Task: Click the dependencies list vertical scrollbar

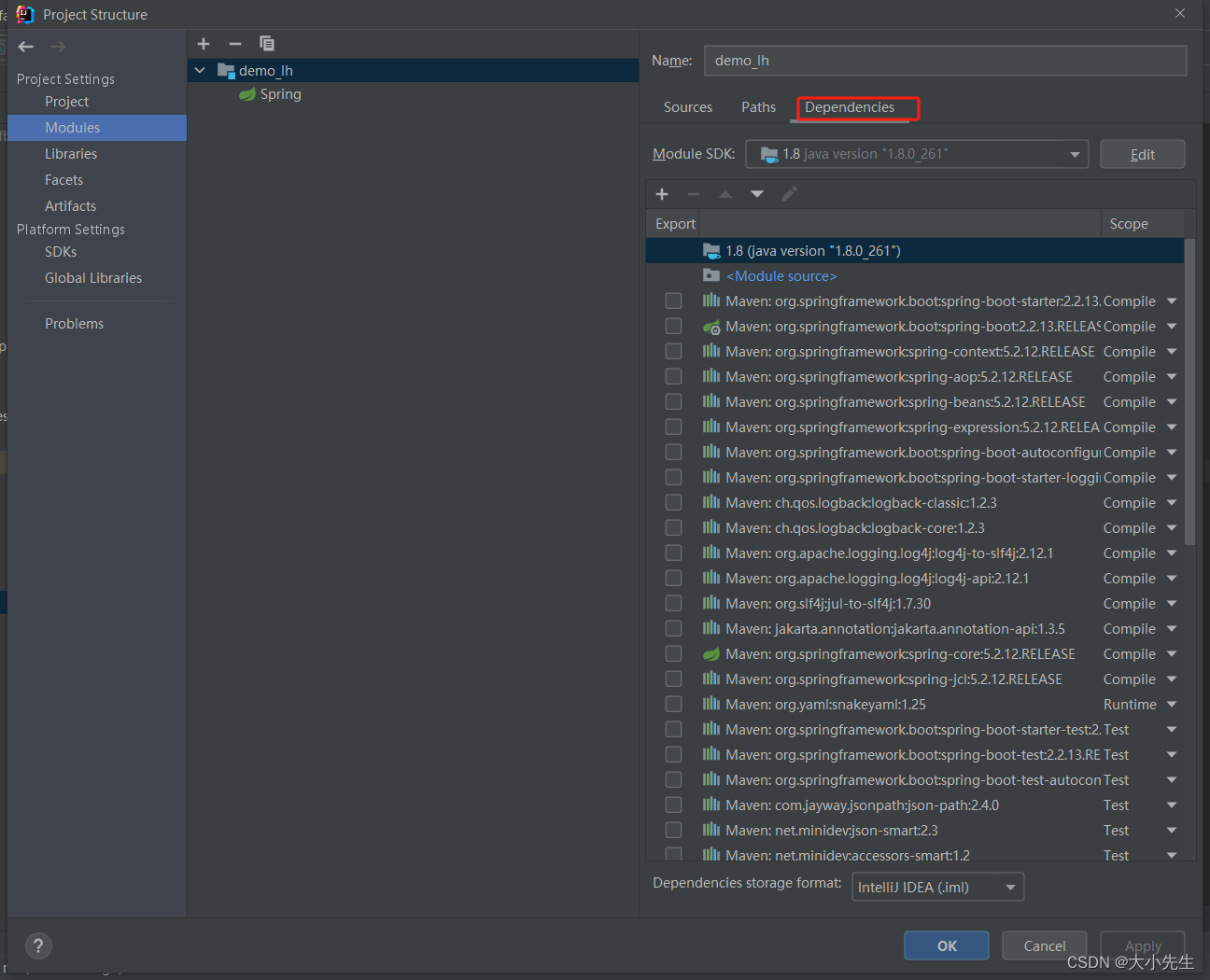Action: pos(1189,392)
